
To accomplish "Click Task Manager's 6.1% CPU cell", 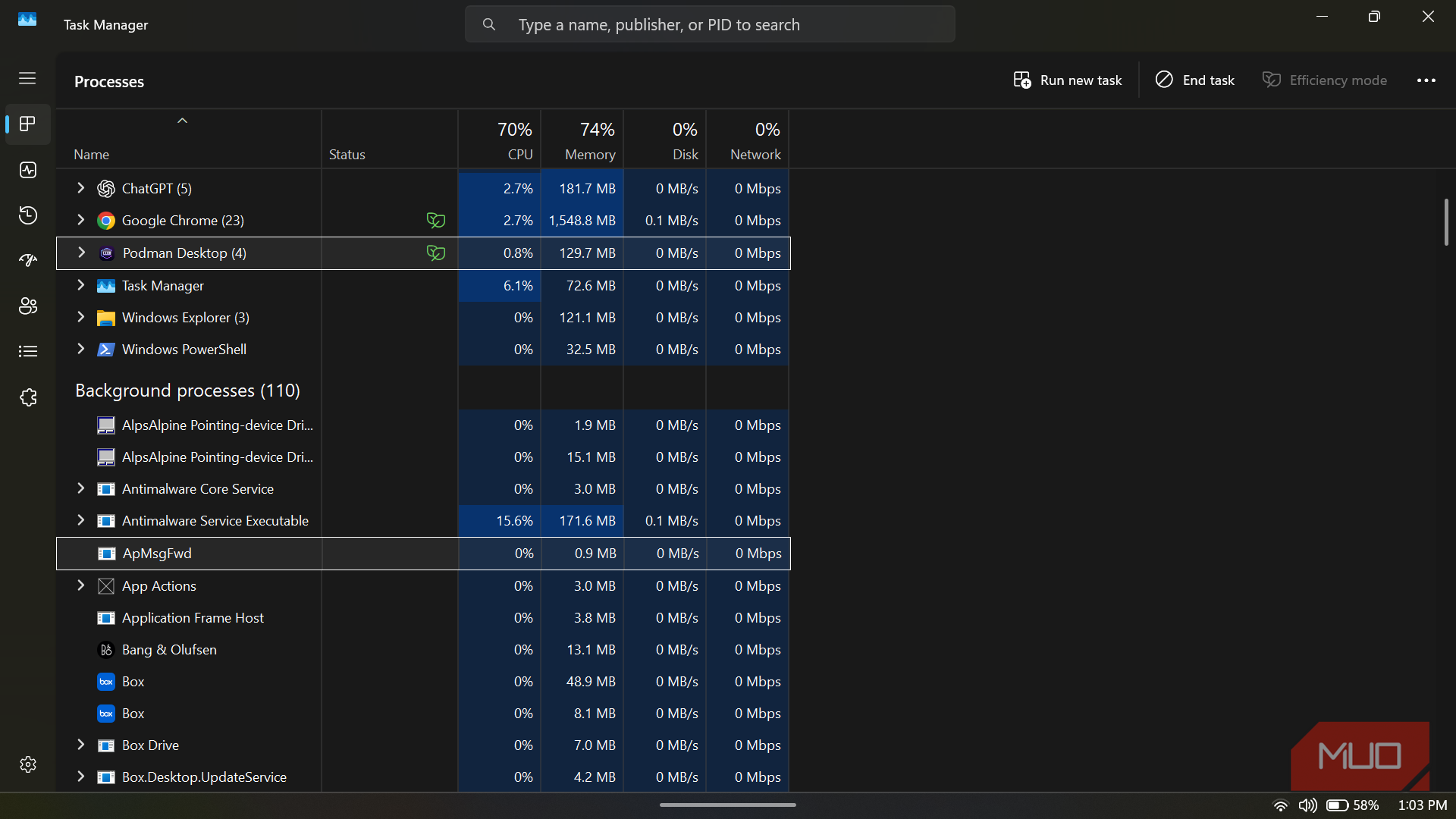I will (500, 286).
